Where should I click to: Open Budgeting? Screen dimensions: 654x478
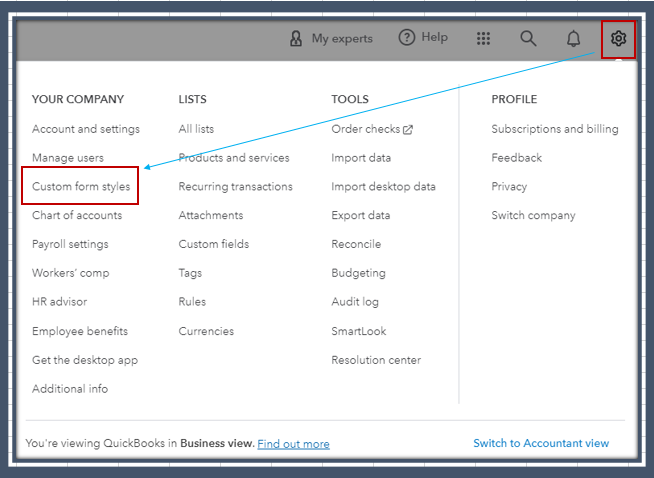358,273
